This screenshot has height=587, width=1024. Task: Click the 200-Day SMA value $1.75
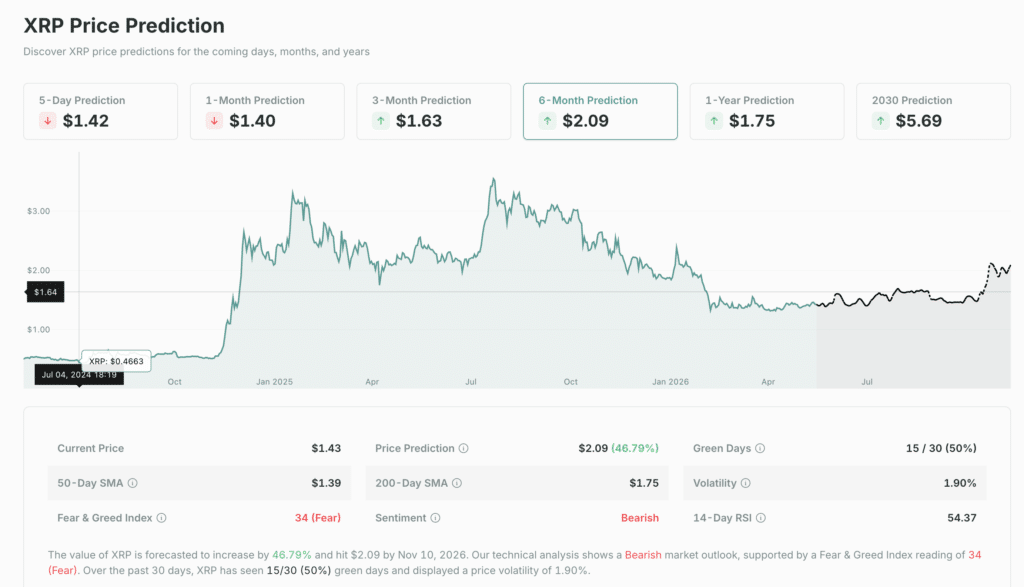click(644, 483)
